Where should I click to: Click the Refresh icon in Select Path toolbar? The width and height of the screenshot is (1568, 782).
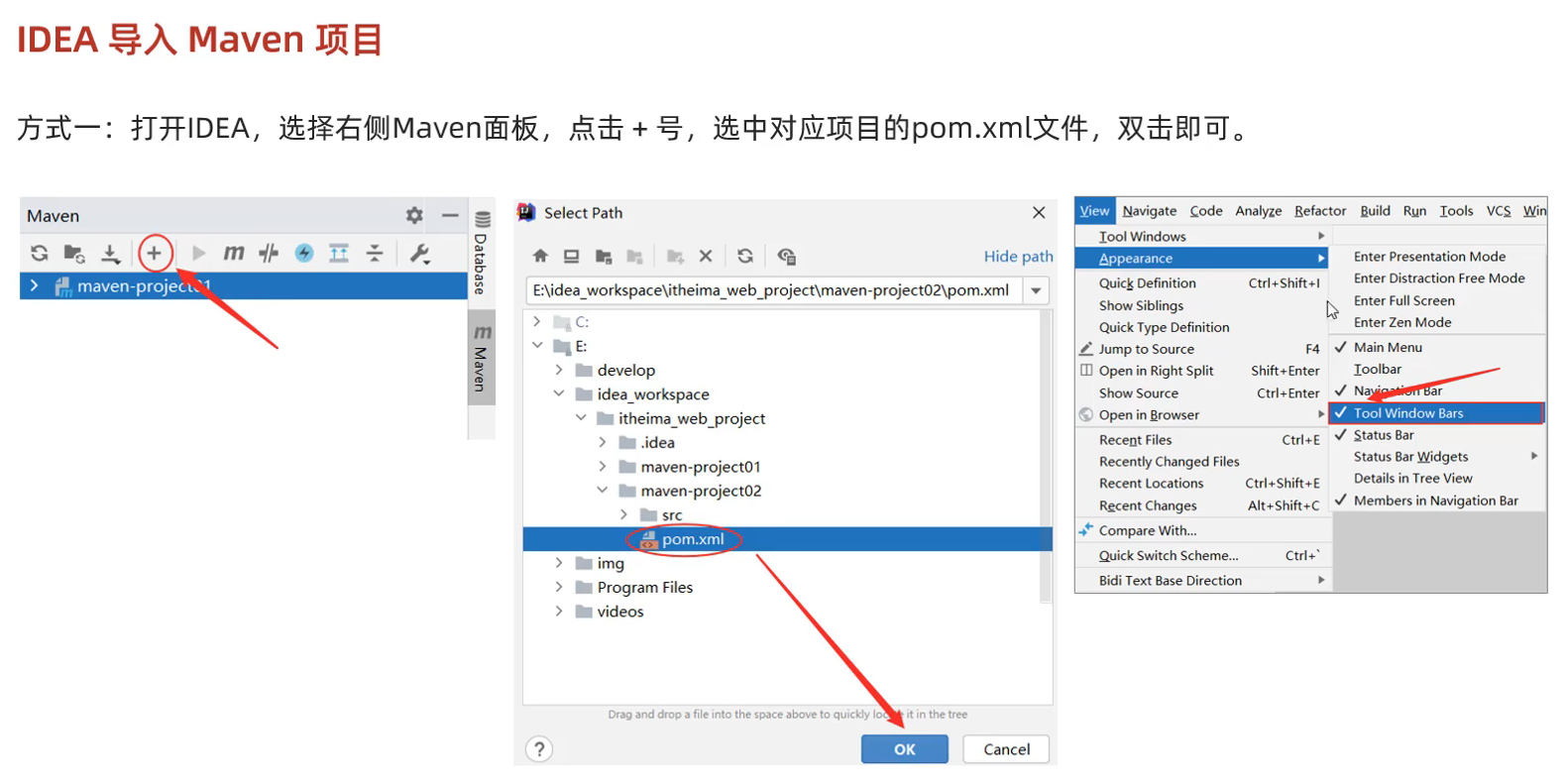click(745, 257)
